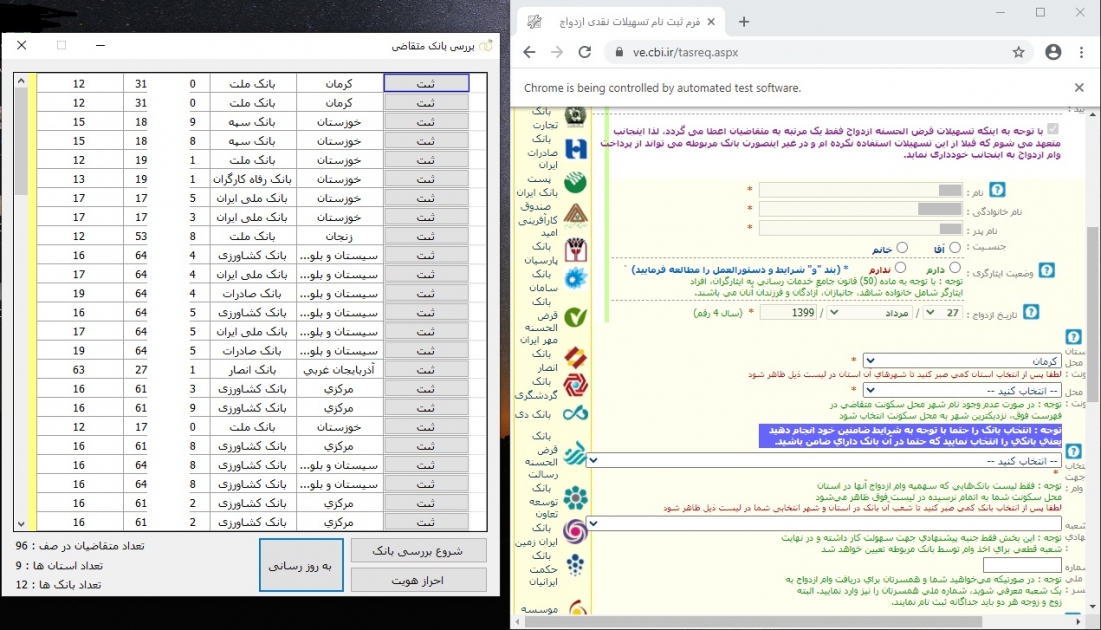Open the marriage day dropdown showing 27
This screenshot has height=630, width=1101.
tap(943, 313)
